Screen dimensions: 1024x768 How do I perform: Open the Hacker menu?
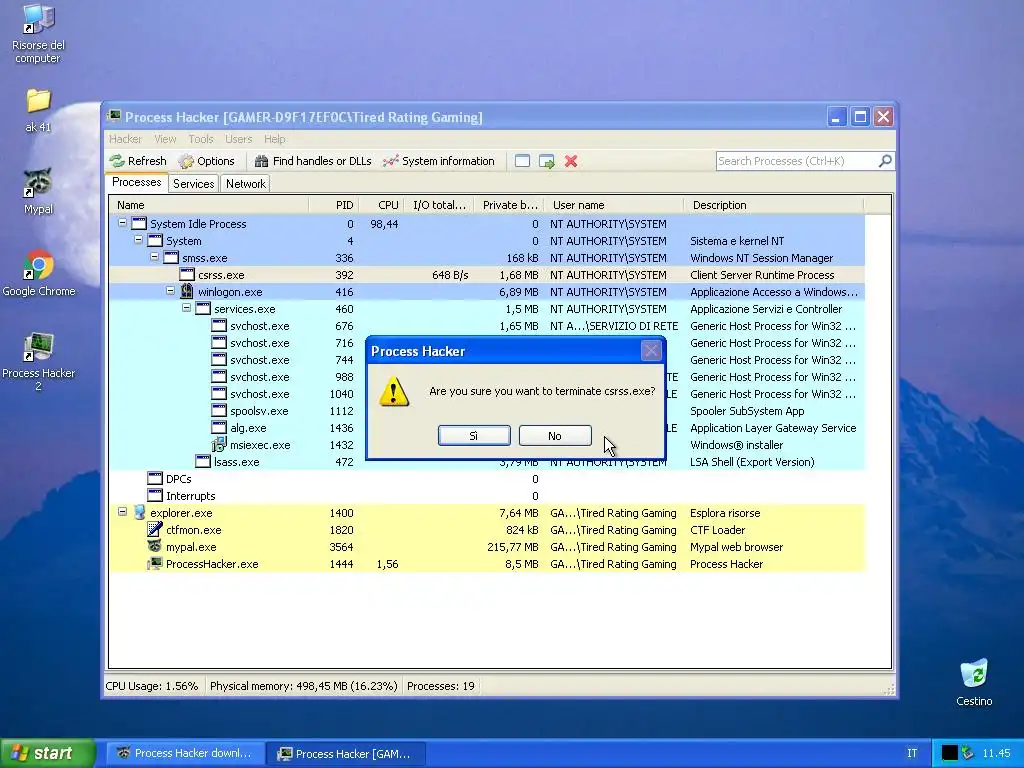coord(125,139)
